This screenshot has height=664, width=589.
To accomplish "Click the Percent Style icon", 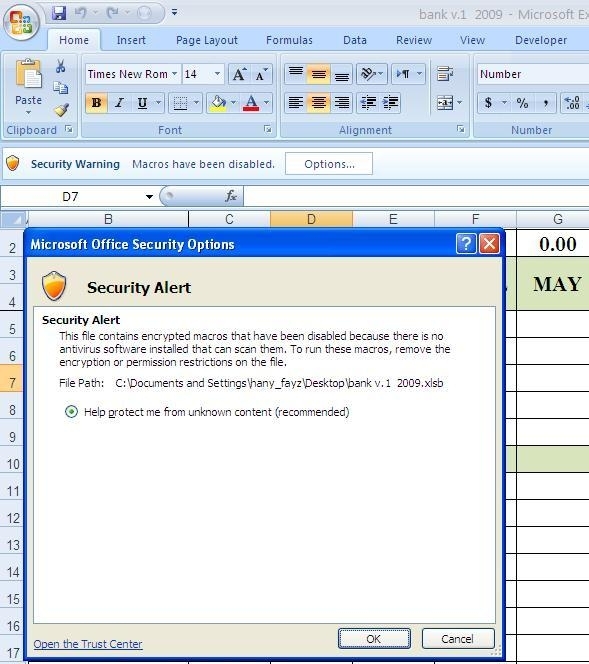I will point(522,103).
